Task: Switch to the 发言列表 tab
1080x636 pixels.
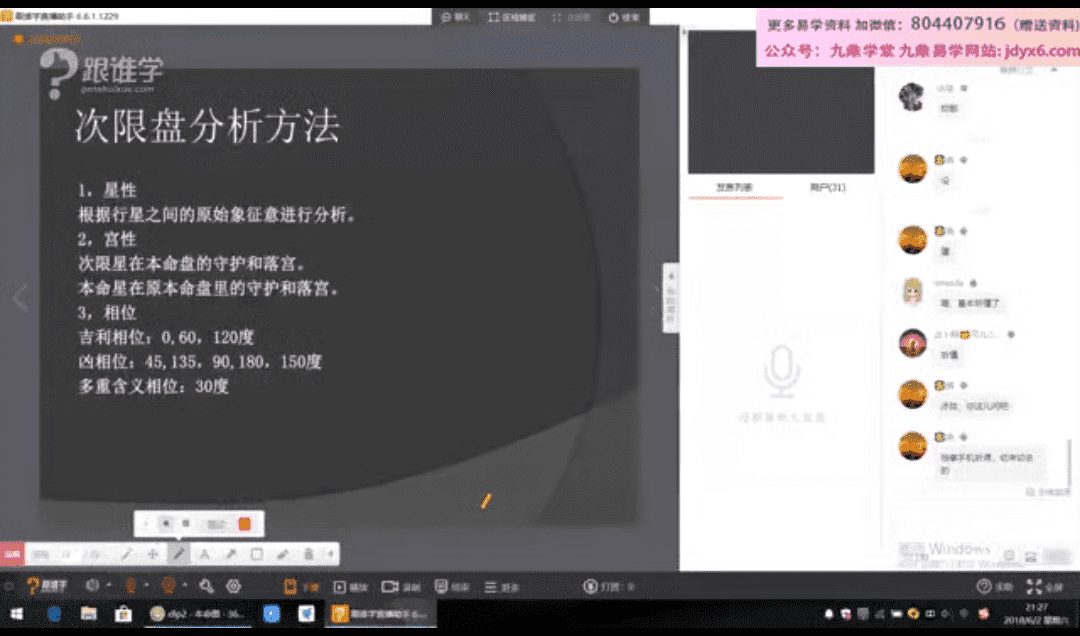Action: pos(734,187)
